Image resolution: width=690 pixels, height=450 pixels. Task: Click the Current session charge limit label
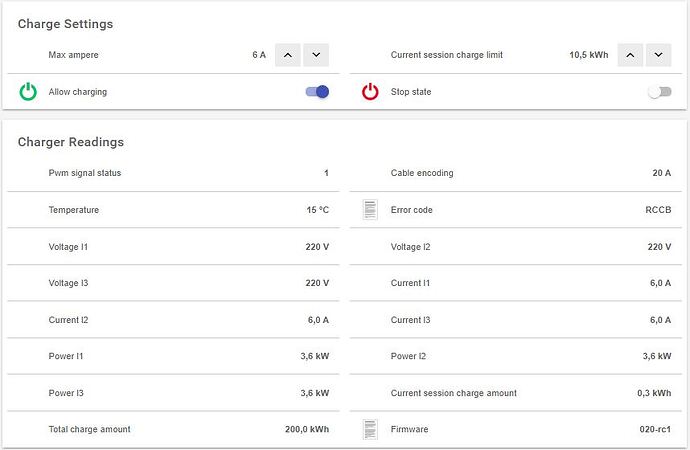click(447, 55)
